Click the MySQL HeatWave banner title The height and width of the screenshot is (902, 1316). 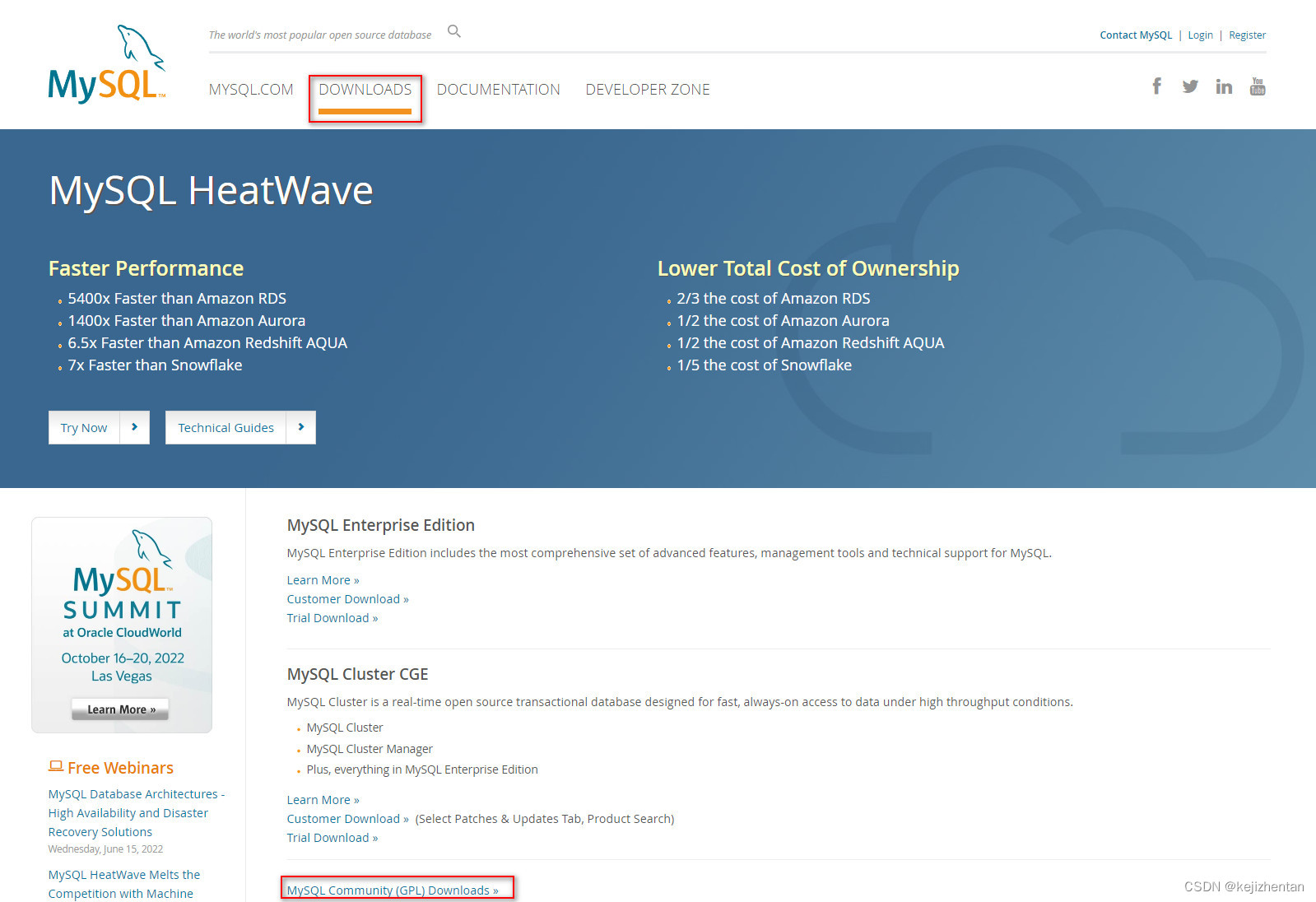211,190
